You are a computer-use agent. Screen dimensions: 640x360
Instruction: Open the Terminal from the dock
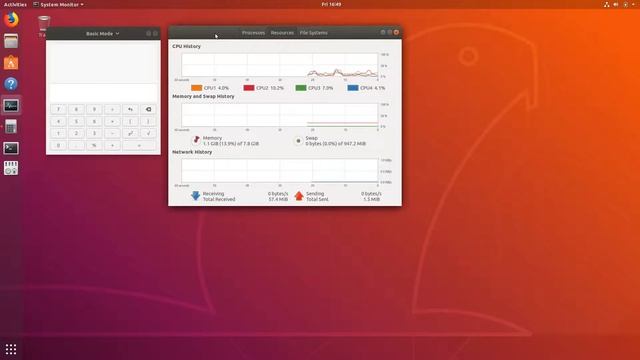point(11,148)
